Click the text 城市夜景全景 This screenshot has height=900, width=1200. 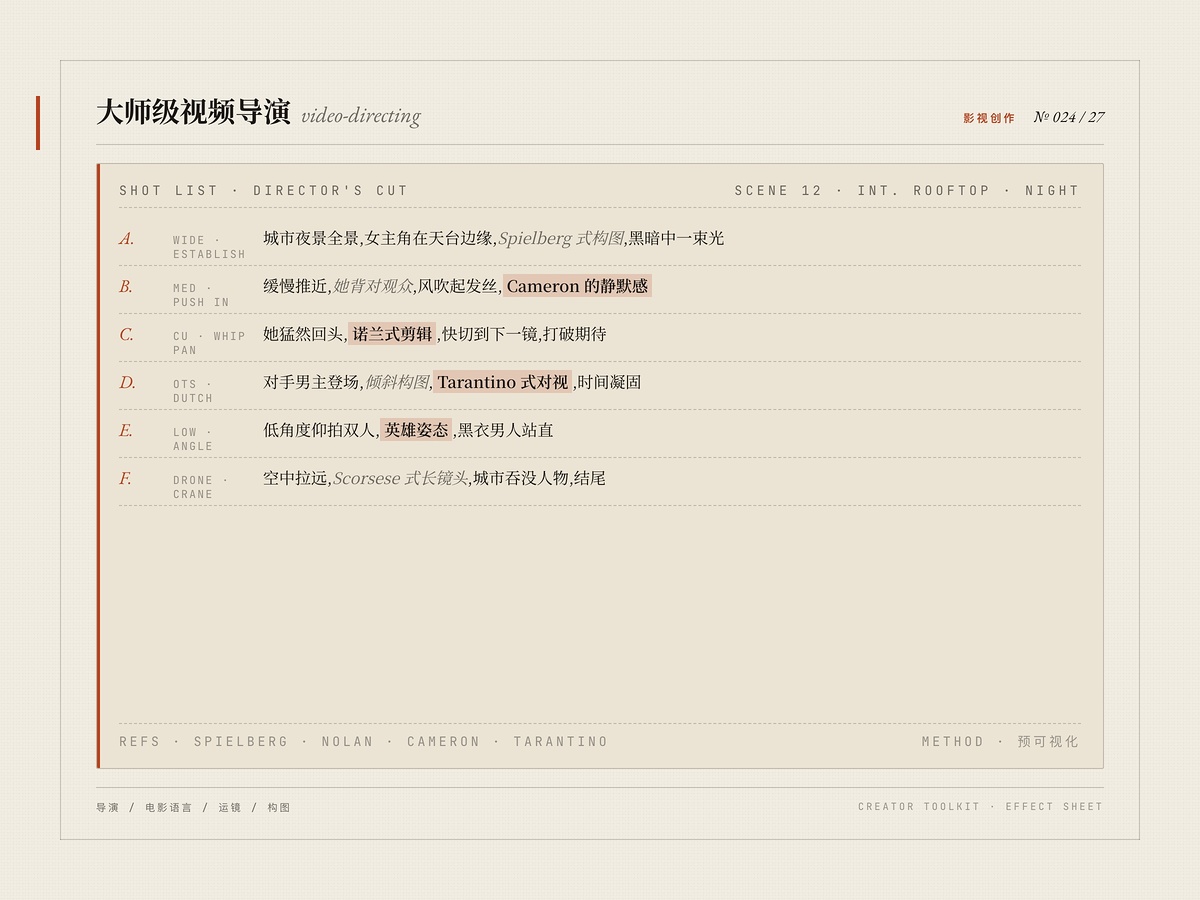(x=311, y=238)
